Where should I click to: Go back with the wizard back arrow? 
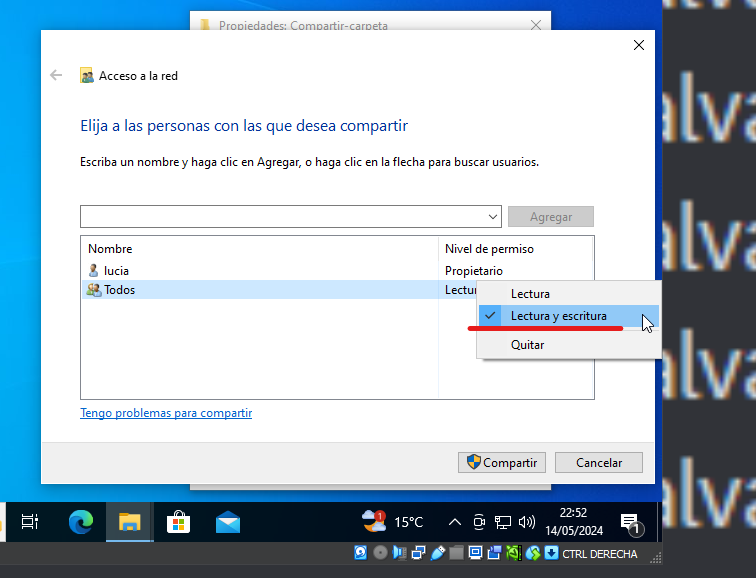click(x=56, y=75)
